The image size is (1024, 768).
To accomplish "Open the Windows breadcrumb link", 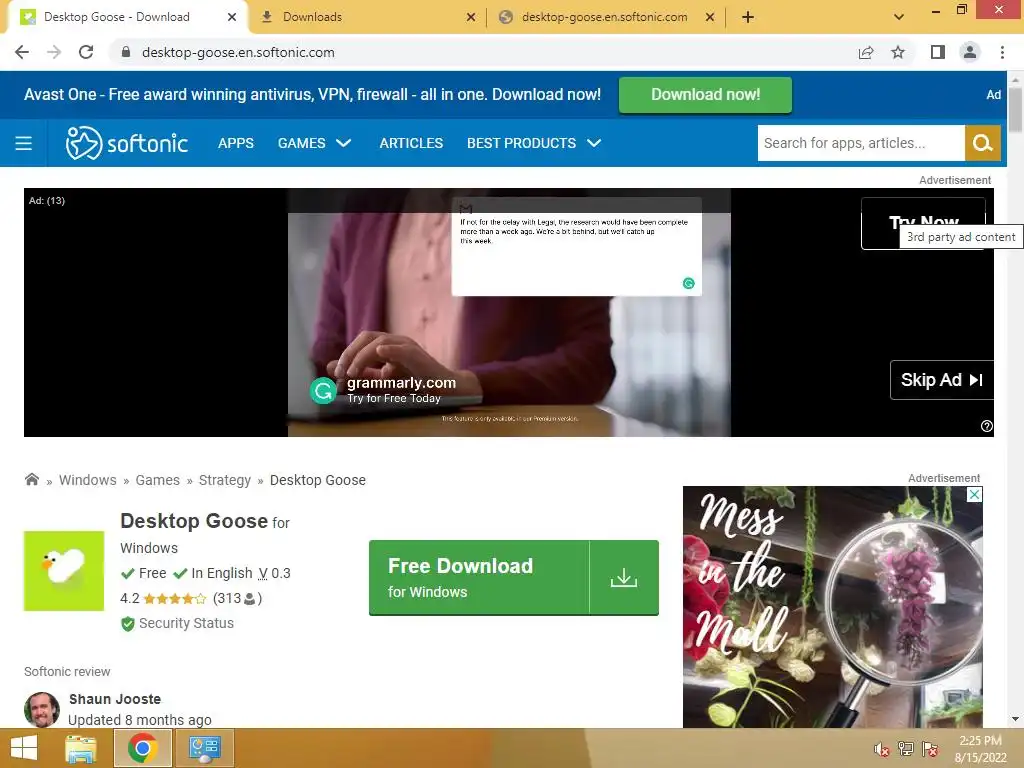I will 88,480.
